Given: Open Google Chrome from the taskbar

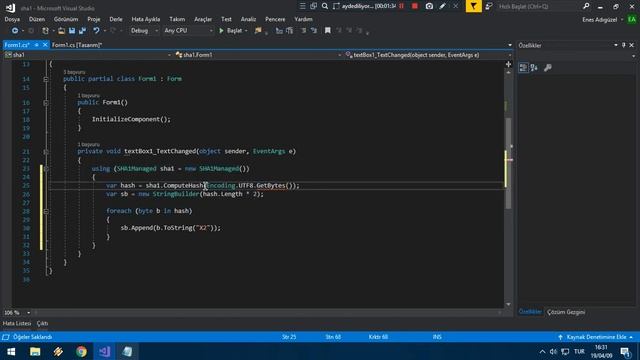Looking at the screenshot, I should (x=81, y=351).
